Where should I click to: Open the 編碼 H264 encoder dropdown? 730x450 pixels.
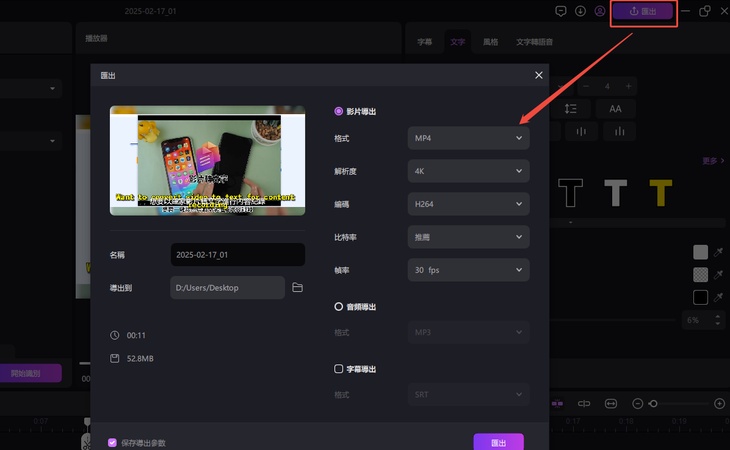468,204
